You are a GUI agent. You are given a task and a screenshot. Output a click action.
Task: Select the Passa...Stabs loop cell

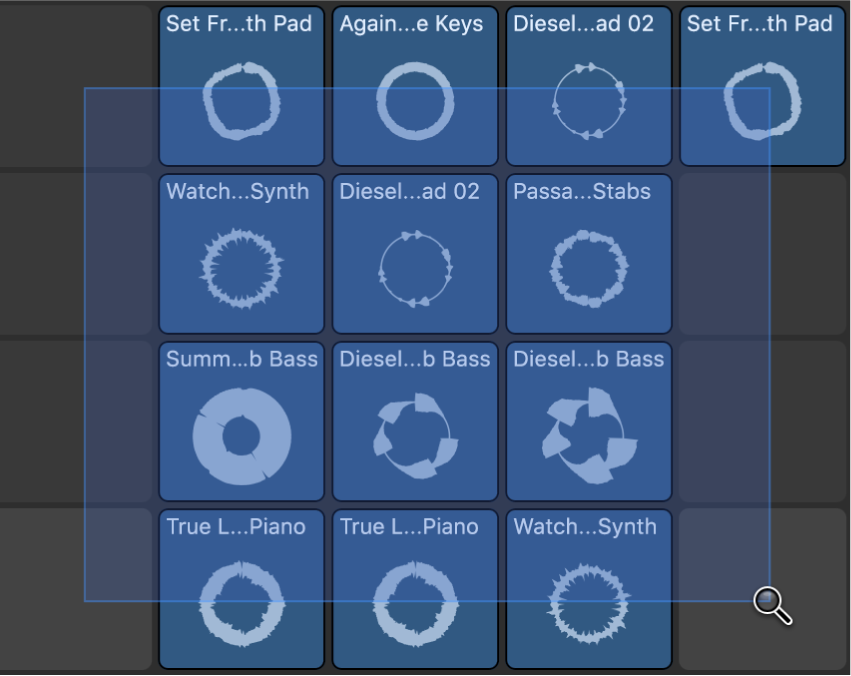[x=588, y=253]
